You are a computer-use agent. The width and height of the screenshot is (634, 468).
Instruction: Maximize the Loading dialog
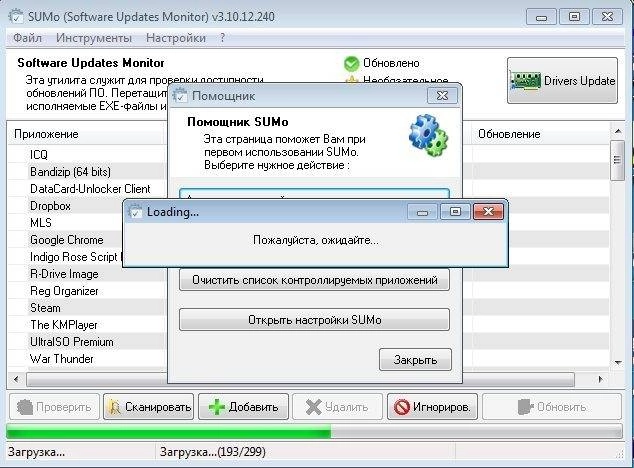click(455, 212)
